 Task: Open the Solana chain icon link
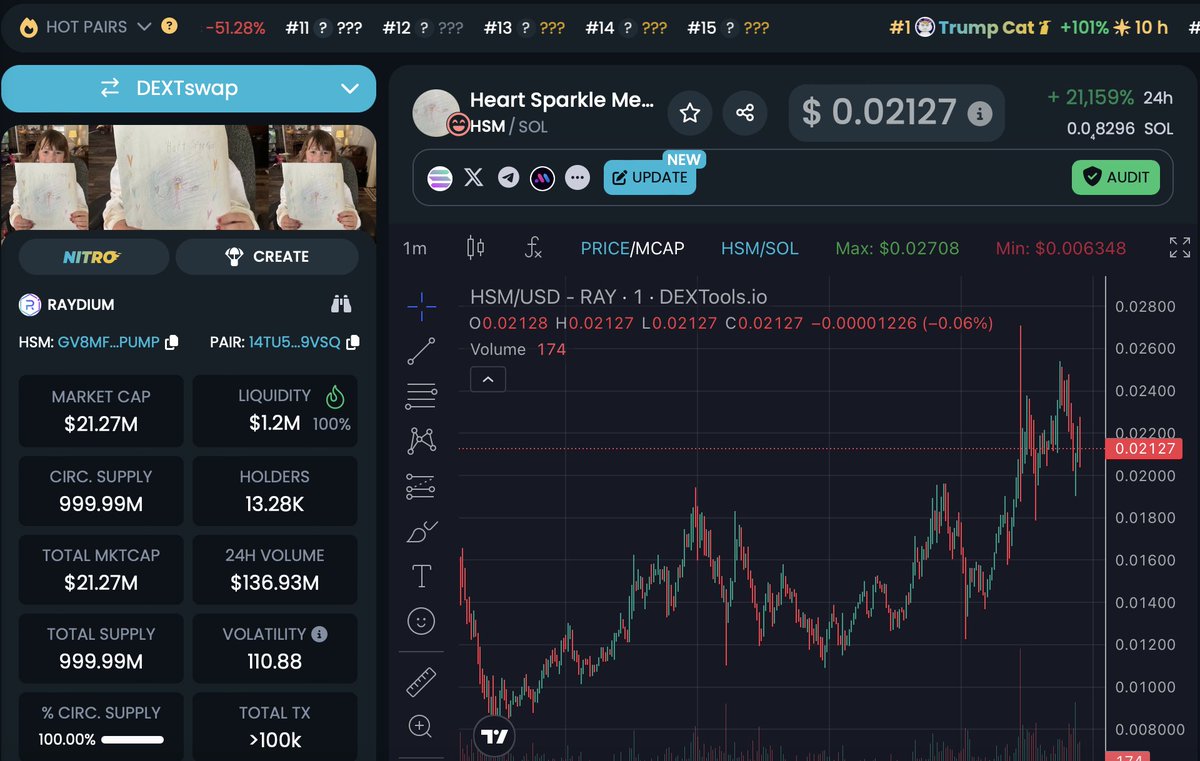440,178
